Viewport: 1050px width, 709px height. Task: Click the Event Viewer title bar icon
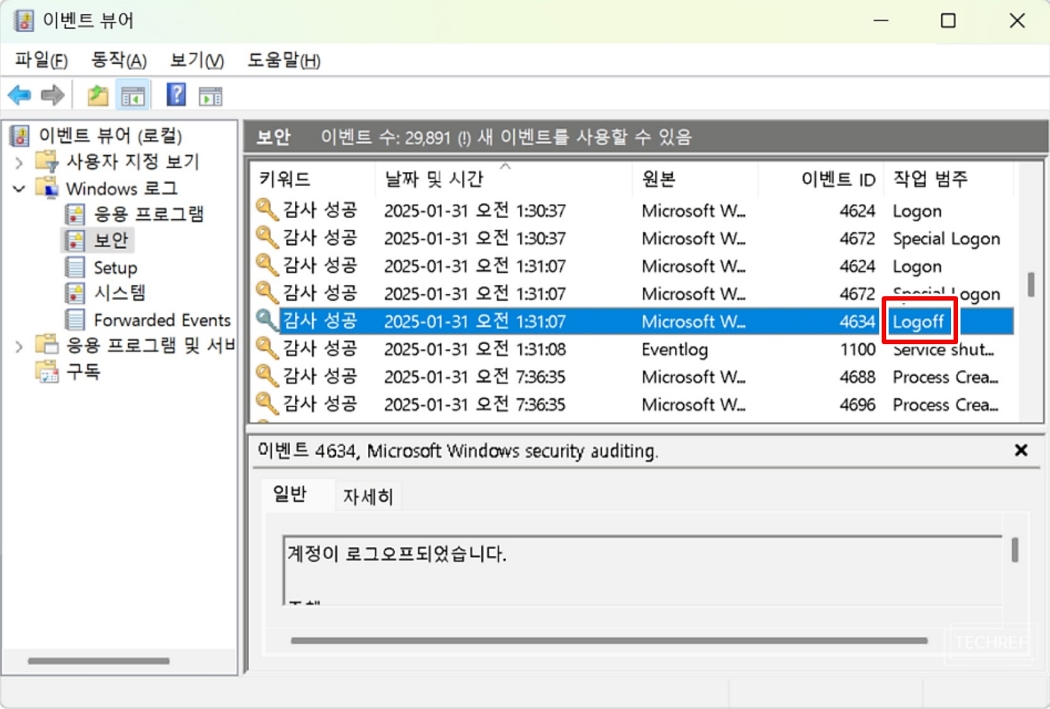(23, 20)
